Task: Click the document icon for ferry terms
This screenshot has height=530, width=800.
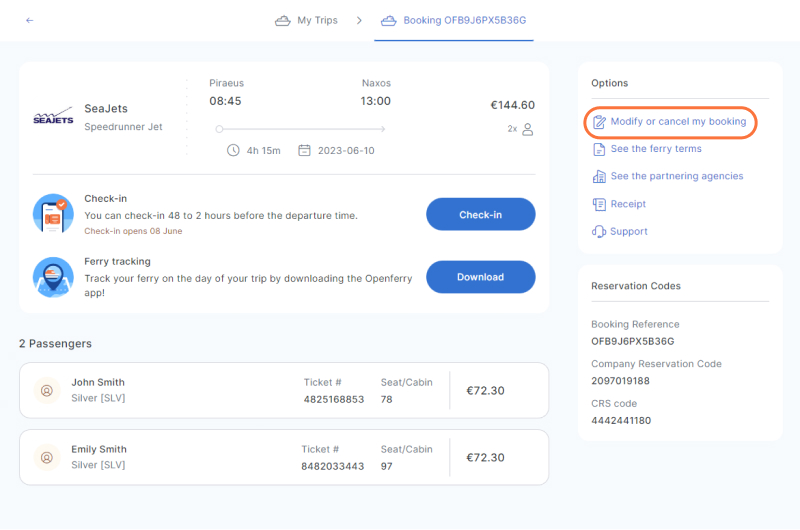Action: pos(599,149)
